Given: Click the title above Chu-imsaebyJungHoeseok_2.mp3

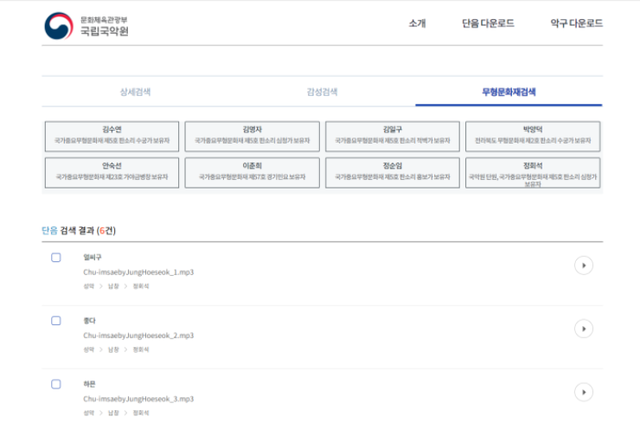Looking at the screenshot, I should pos(89,321).
